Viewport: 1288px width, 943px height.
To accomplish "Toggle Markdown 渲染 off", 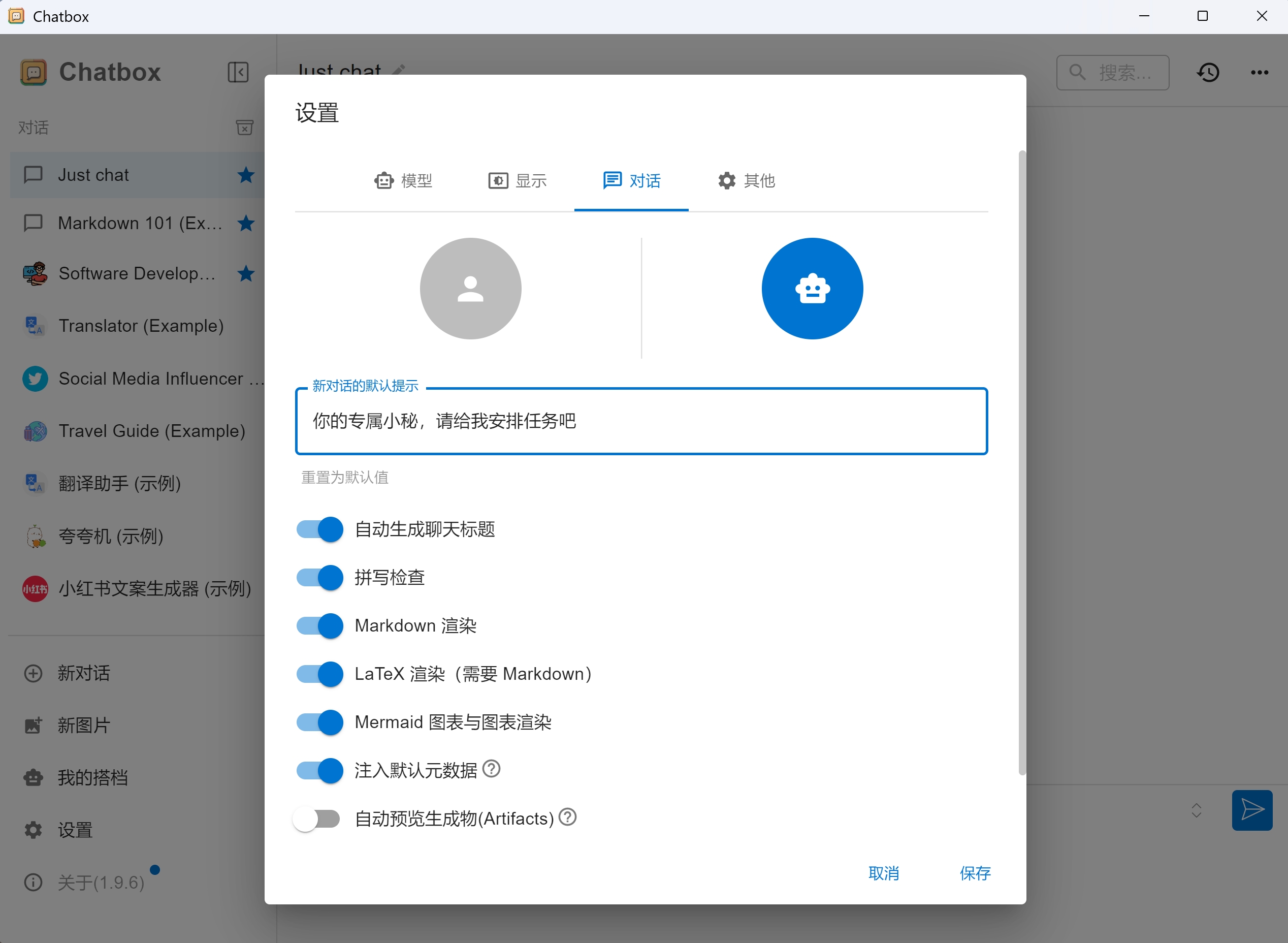I will click(x=319, y=625).
